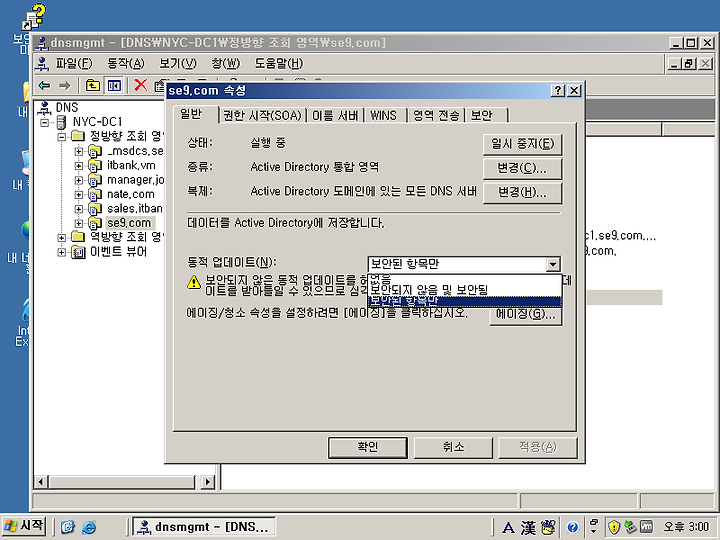Viewport: 720px width, 540px height.
Task: Click the Back arrow toolbar icon
Action: click(45, 85)
